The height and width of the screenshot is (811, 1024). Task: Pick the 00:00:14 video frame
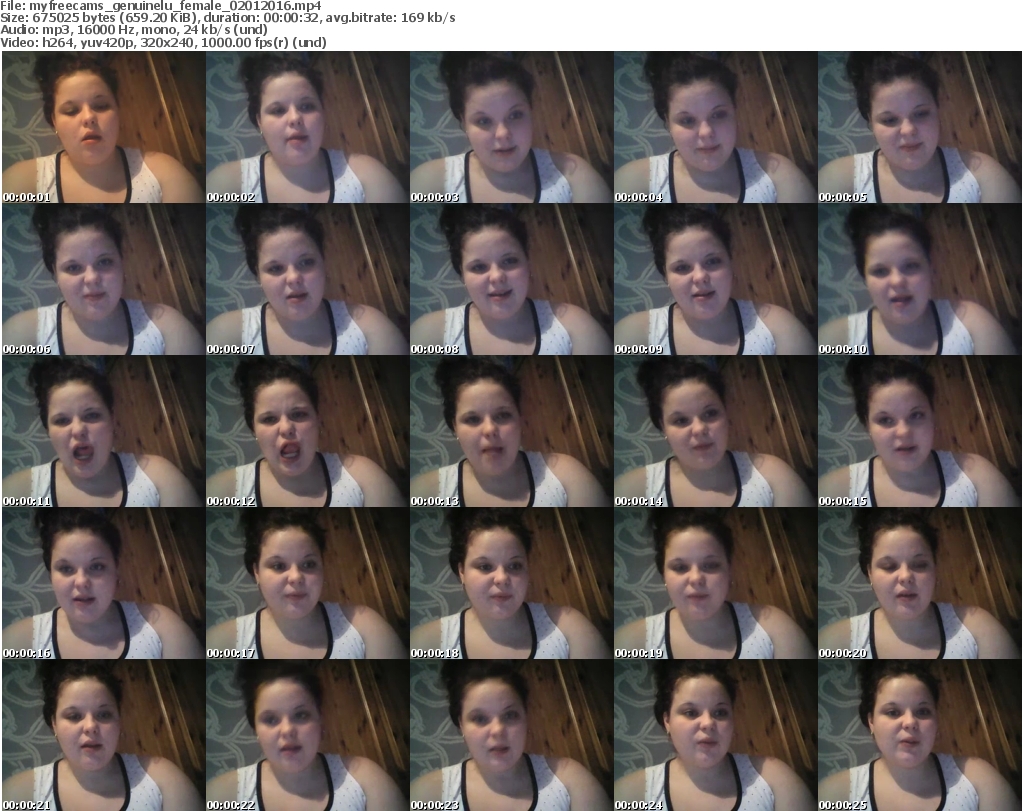tap(716, 432)
